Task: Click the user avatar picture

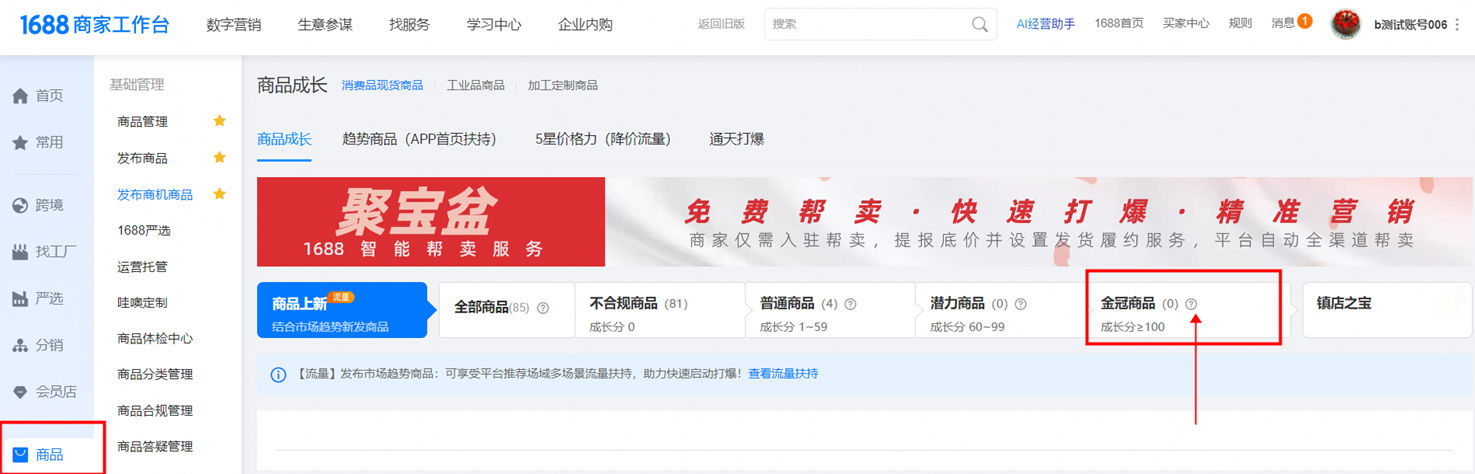Action: pos(1346,24)
